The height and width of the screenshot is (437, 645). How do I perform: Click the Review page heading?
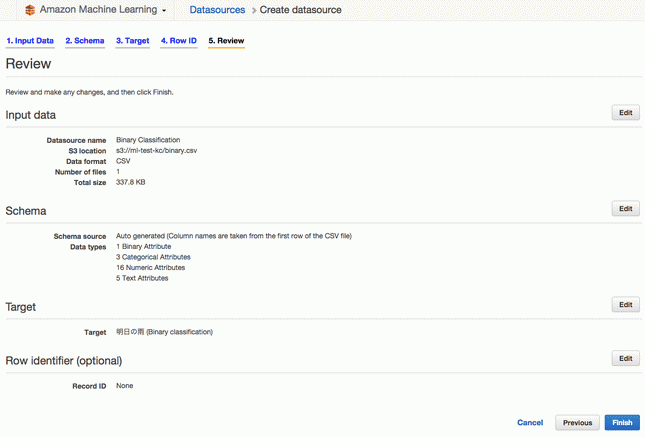pos(28,64)
